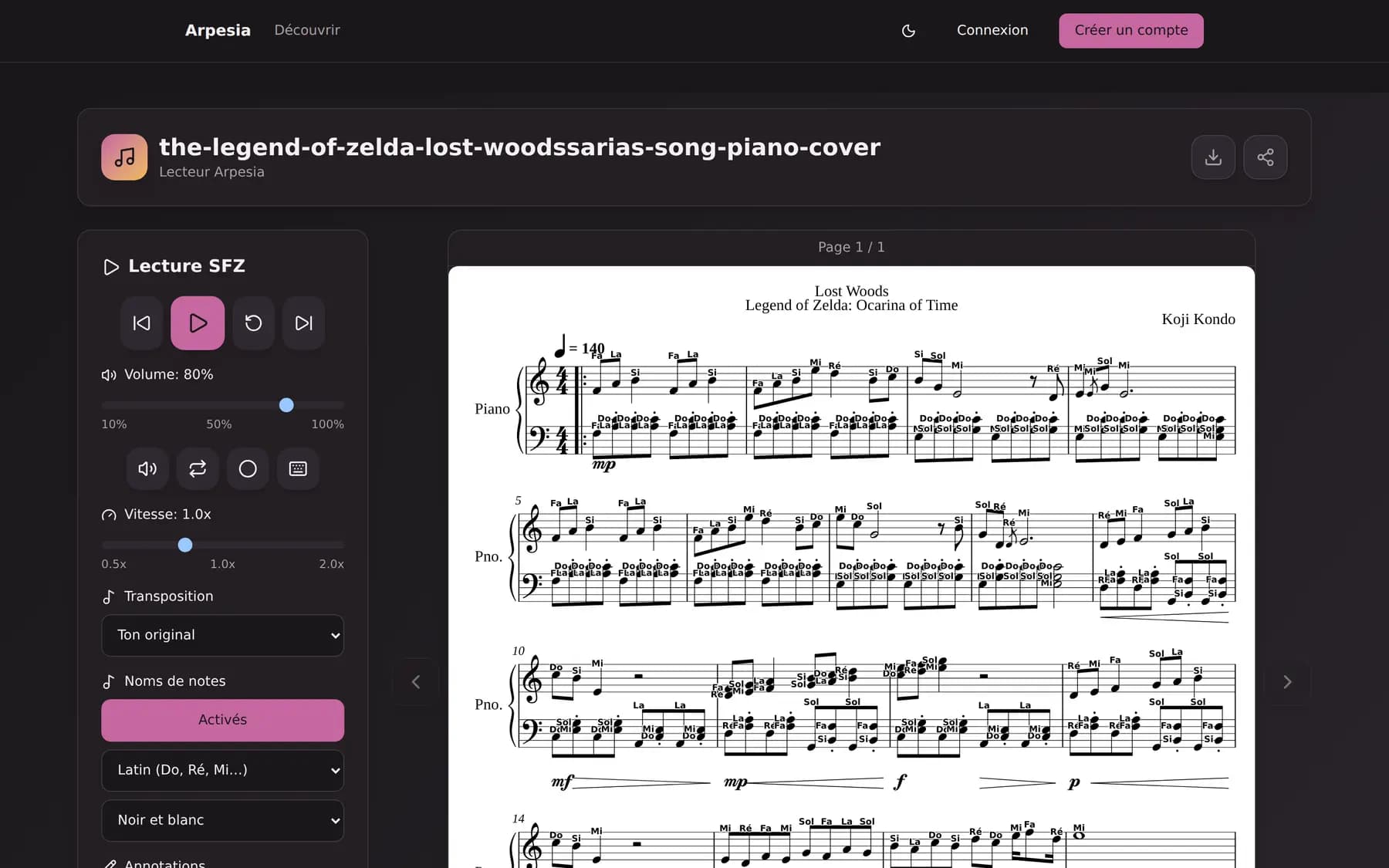Toggle the sound speaker button under volume slider
The image size is (1389, 868).
(x=147, y=468)
